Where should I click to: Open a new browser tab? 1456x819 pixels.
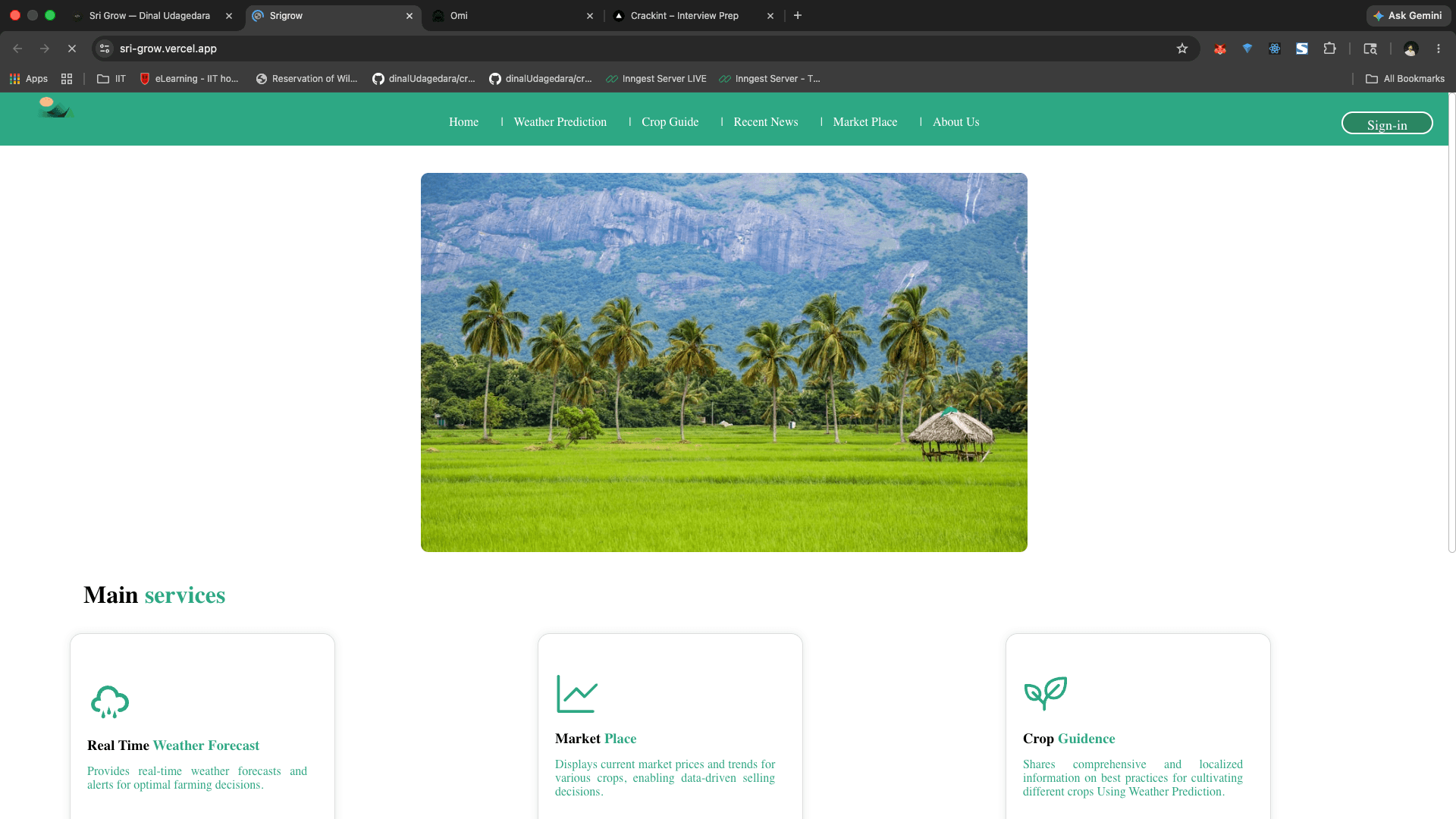point(798,16)
